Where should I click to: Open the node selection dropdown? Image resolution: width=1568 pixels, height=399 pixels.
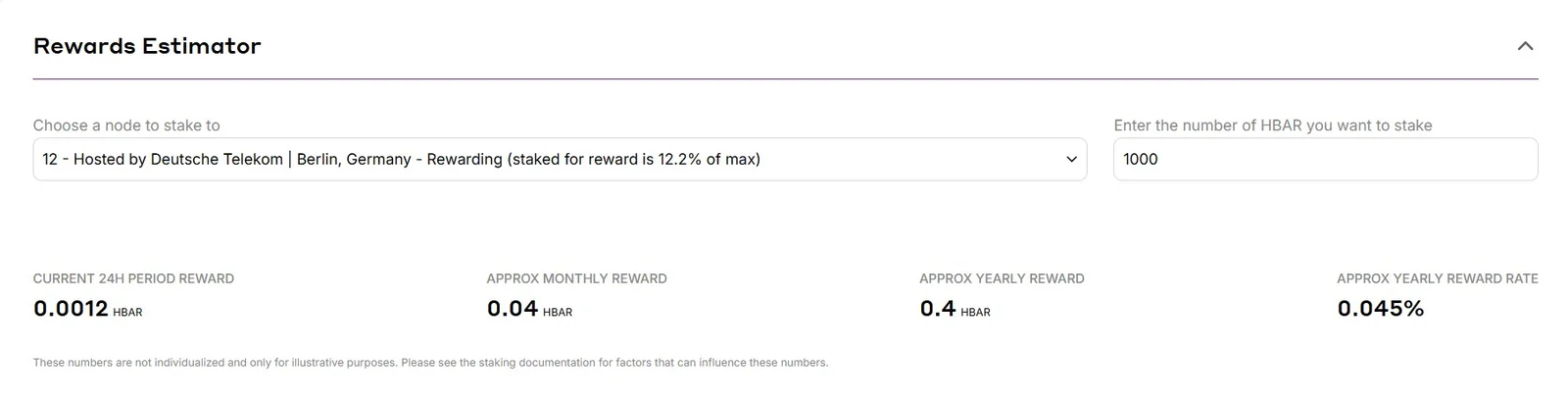pos(560,159)
